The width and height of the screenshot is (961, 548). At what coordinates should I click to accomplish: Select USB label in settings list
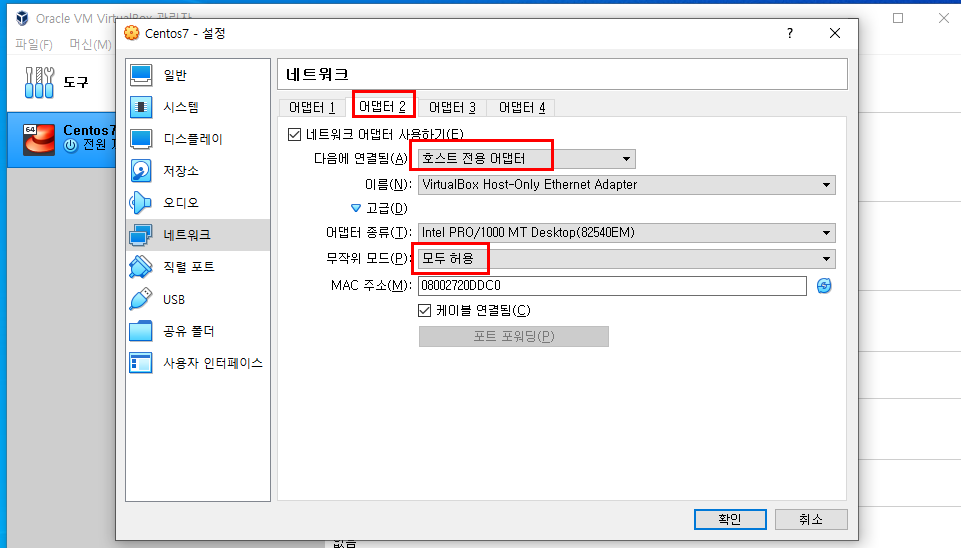pos(174,300)
